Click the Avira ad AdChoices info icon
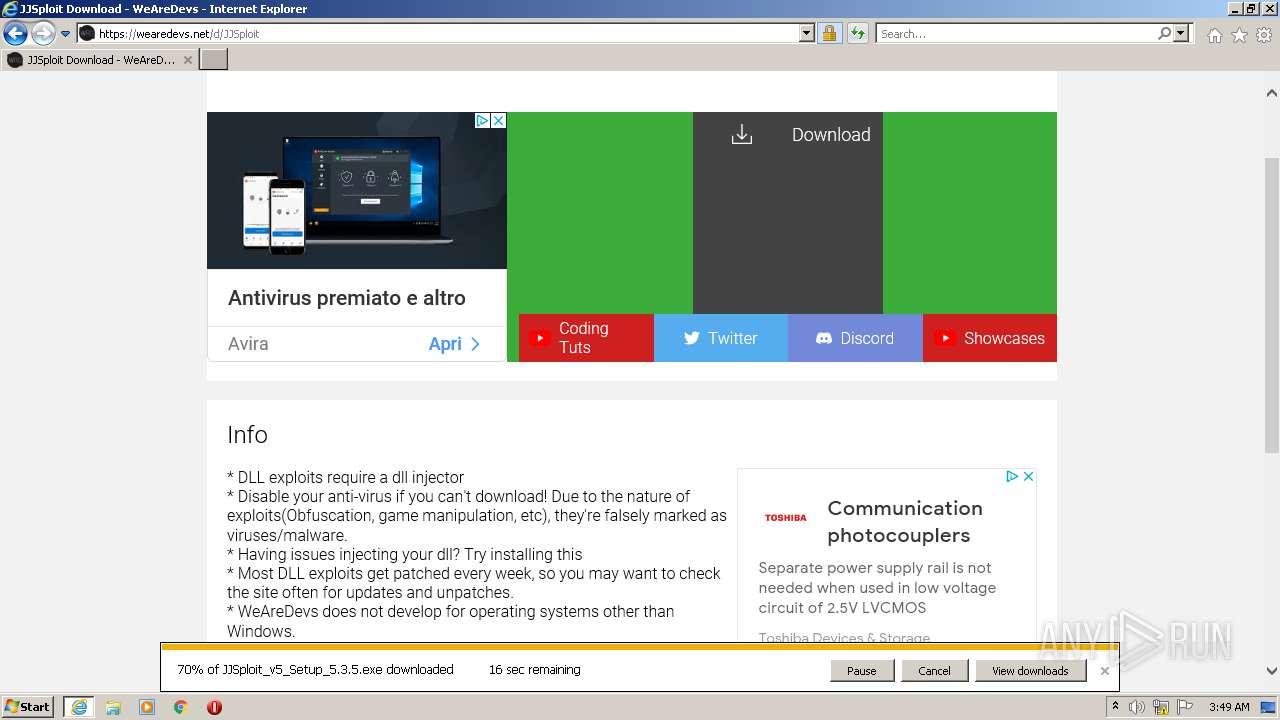This screenshot has width=1280, height=720. [482, 120]
